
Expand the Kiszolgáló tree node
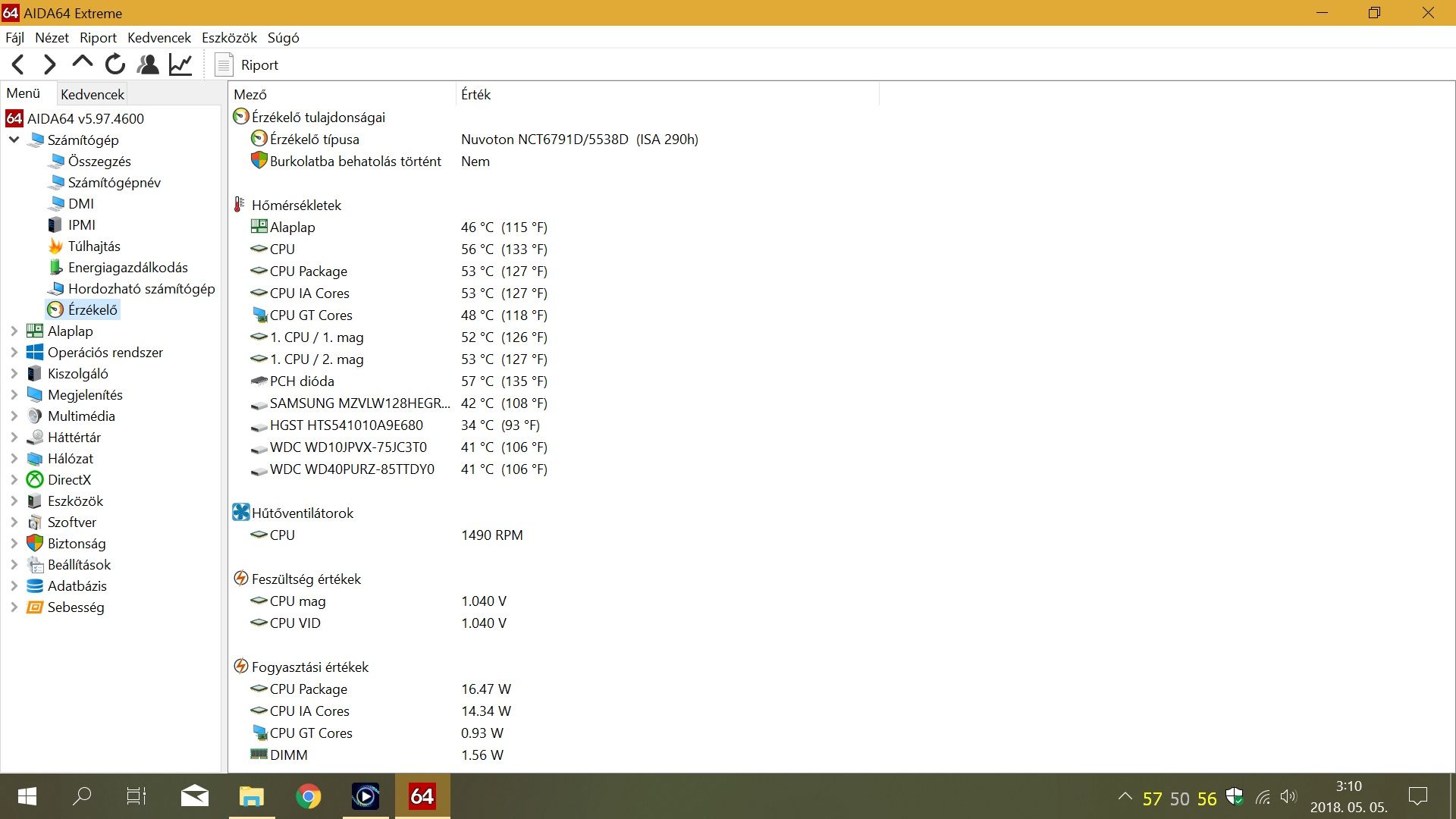point(14,374)
